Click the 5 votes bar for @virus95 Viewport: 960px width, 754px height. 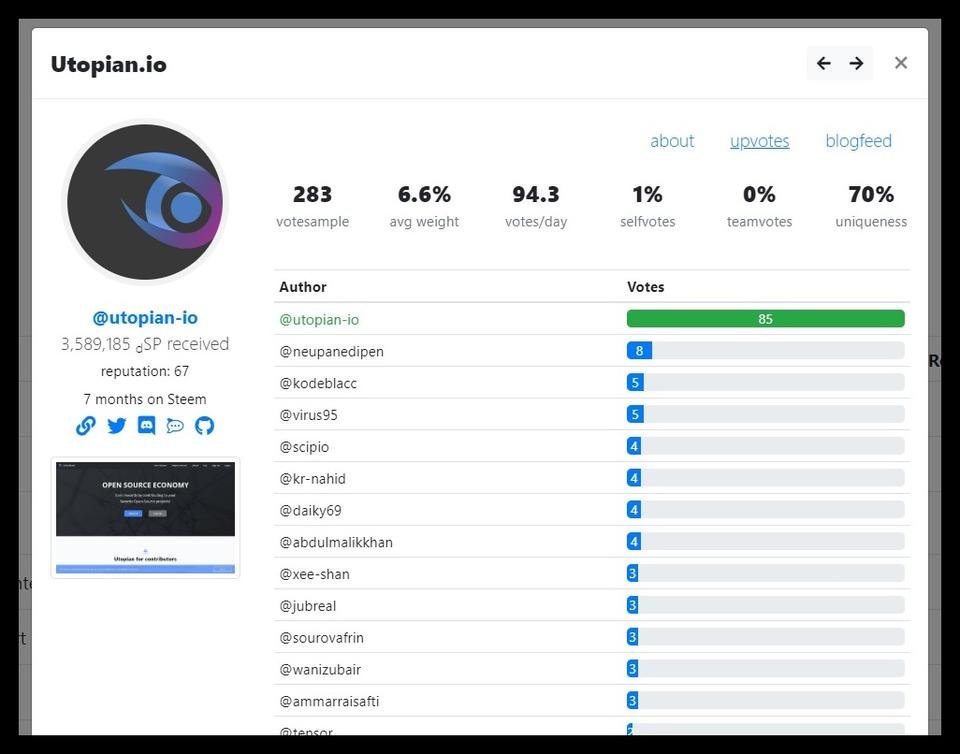coord(635,414)
